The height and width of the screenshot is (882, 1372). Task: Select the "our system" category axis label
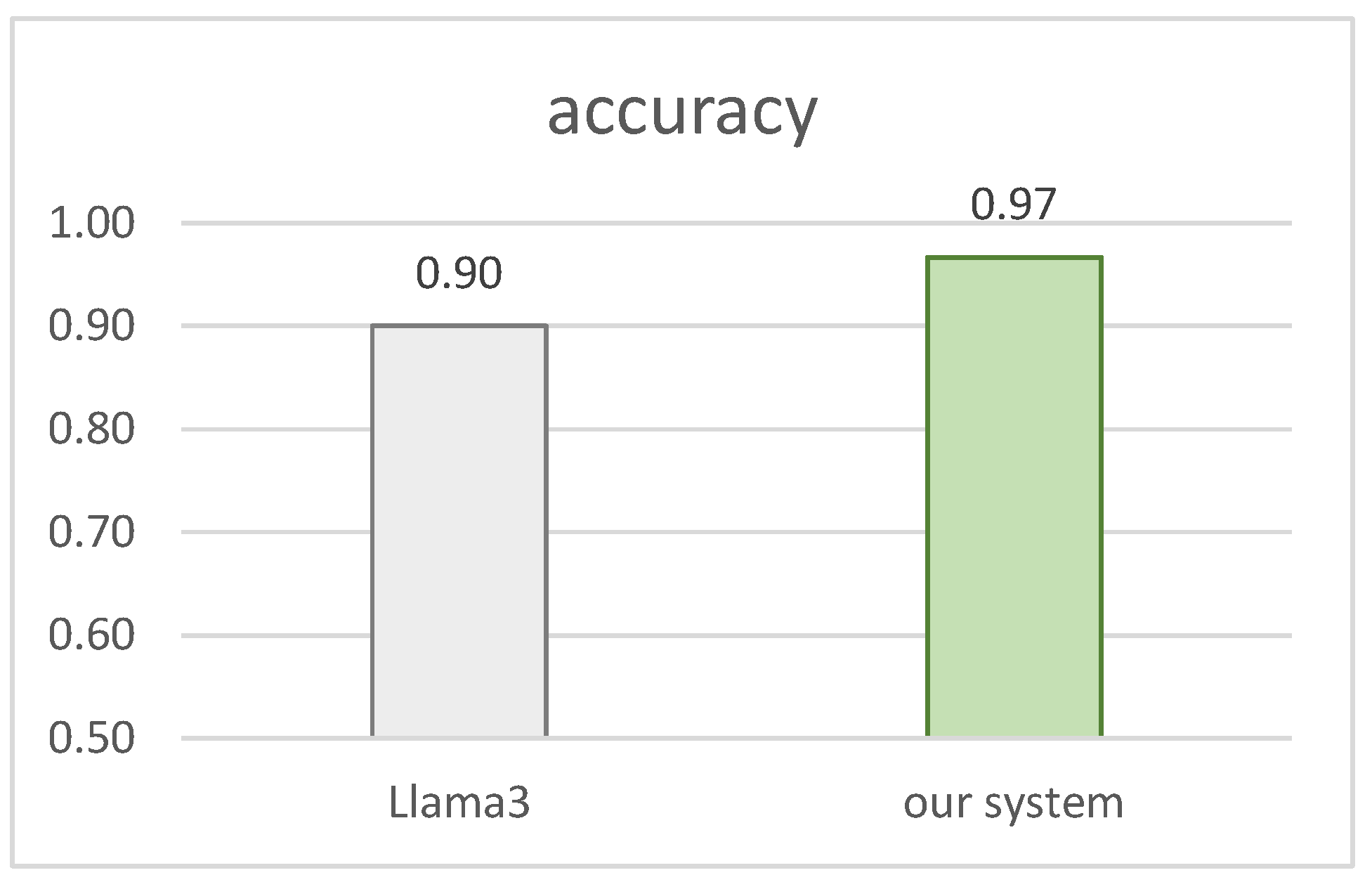(x=1013, y=803)
